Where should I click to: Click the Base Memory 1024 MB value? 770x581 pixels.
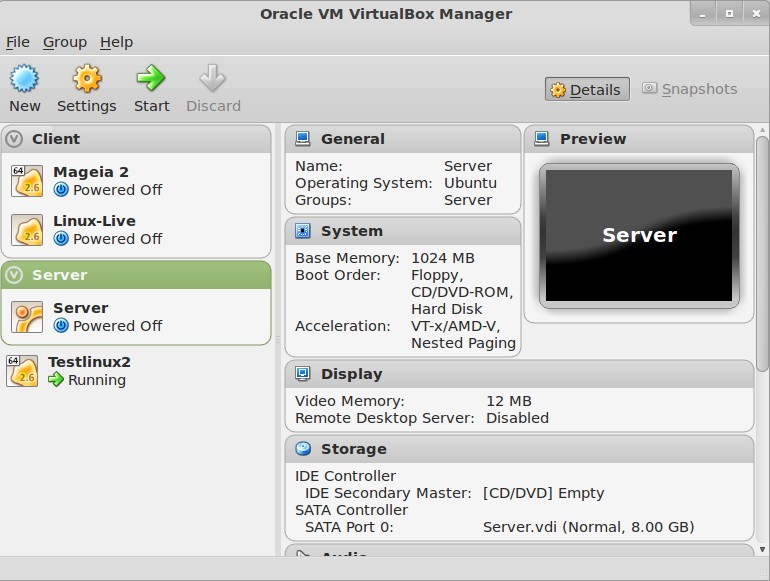443,258
